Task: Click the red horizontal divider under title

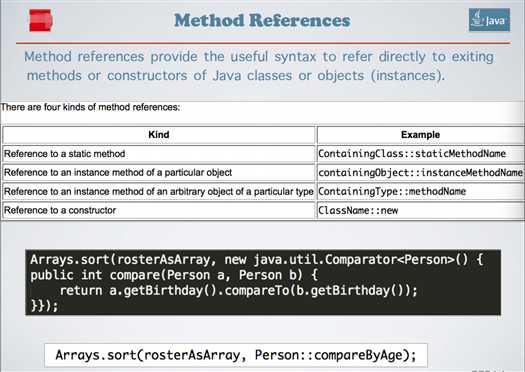Action: [x=263, y=43]
